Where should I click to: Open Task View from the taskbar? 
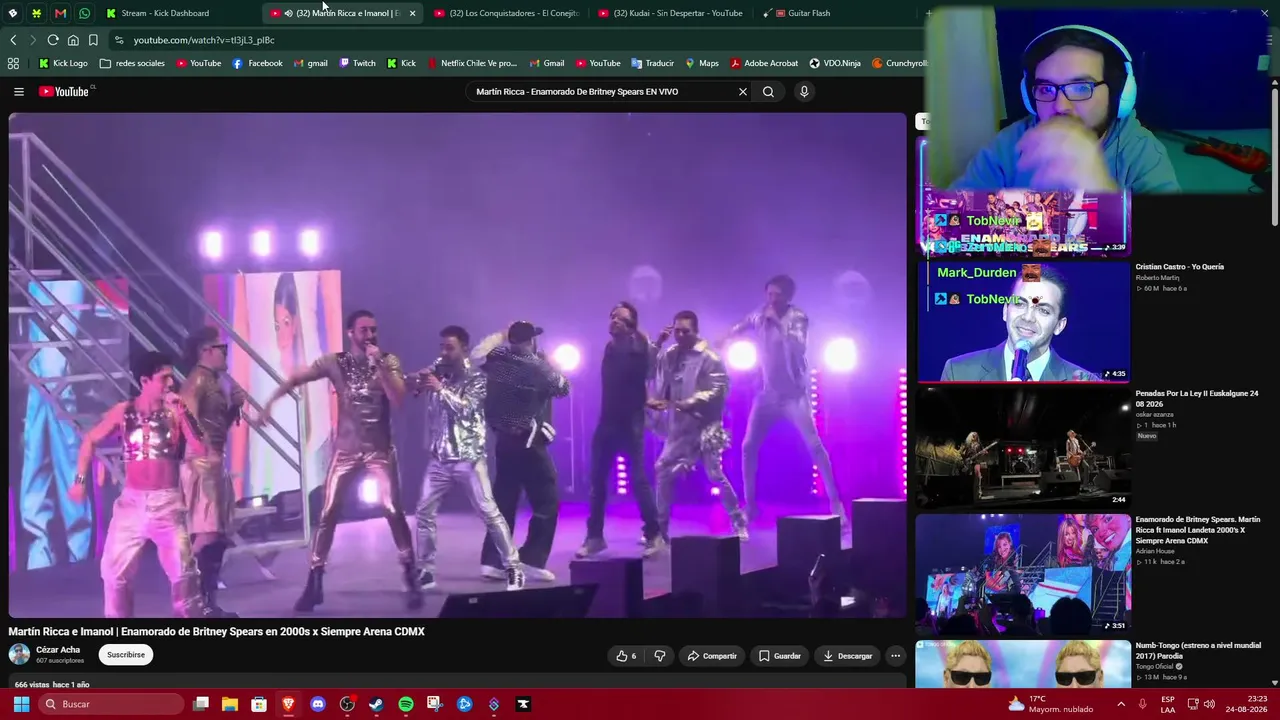tap(201, 704)
